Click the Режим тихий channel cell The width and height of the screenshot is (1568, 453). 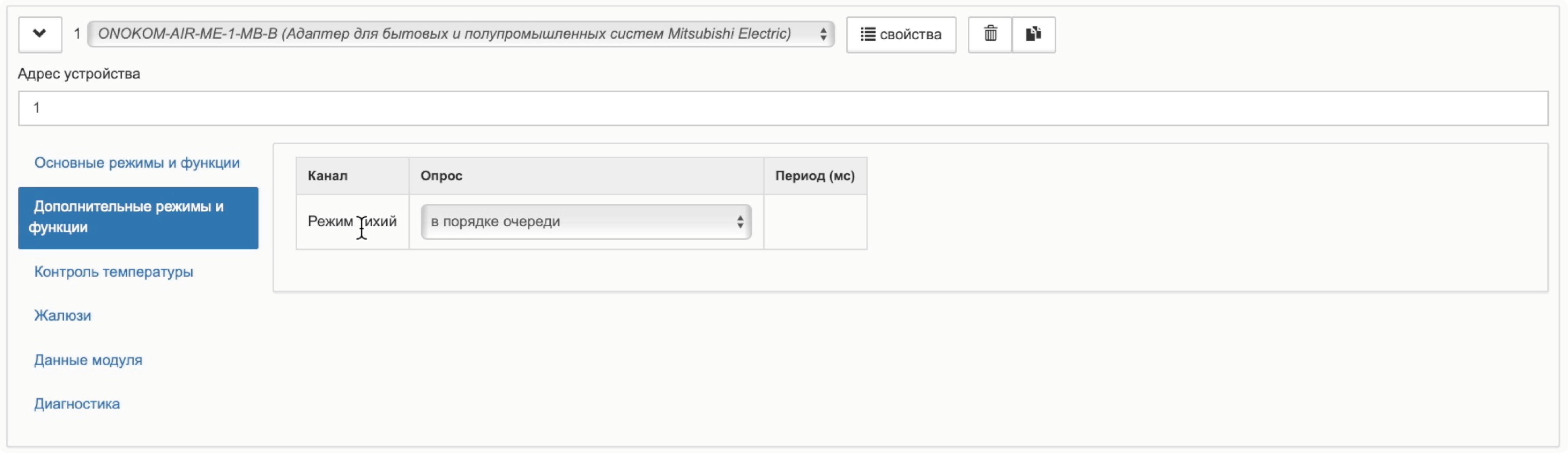[352, 222]
